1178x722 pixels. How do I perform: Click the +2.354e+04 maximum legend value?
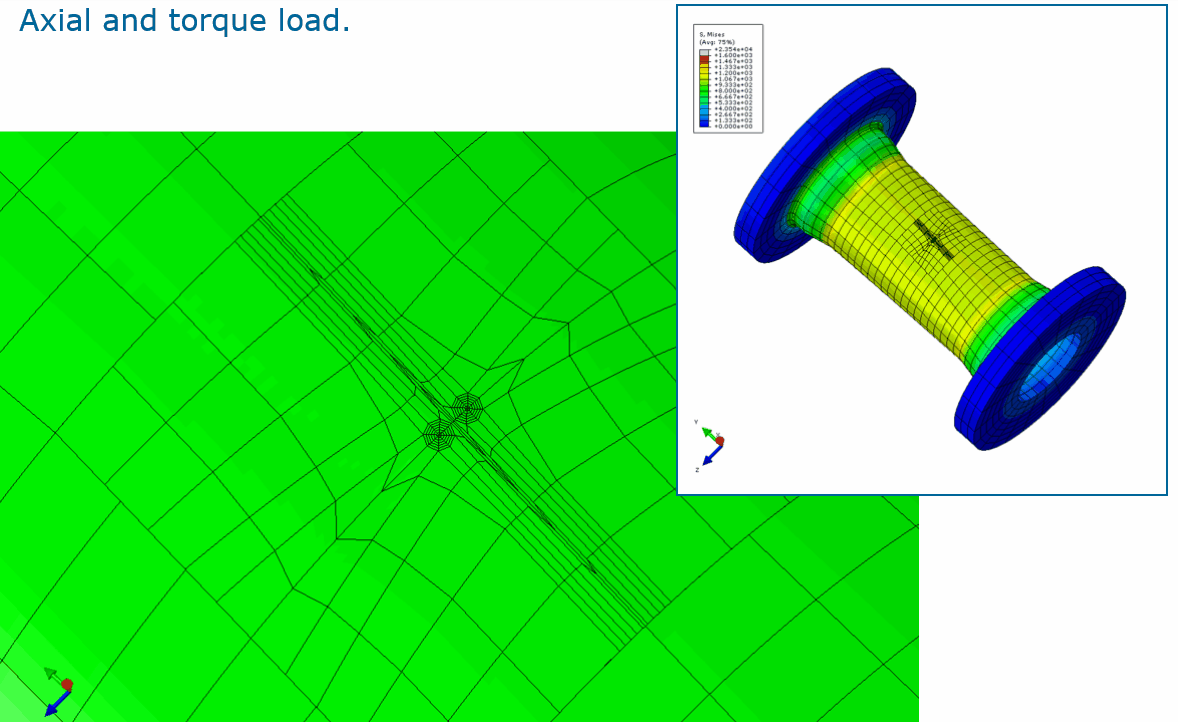pyautogui.click(x=732, y=49)
